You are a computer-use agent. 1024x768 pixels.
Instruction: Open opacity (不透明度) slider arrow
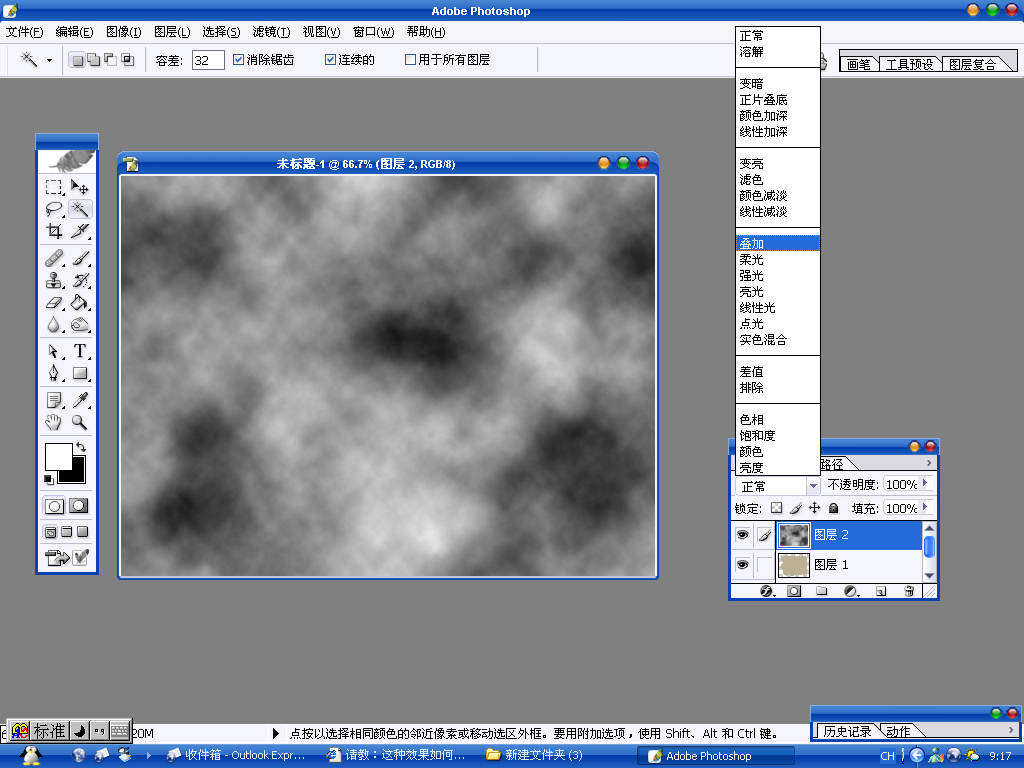click(x=925, y=484)
